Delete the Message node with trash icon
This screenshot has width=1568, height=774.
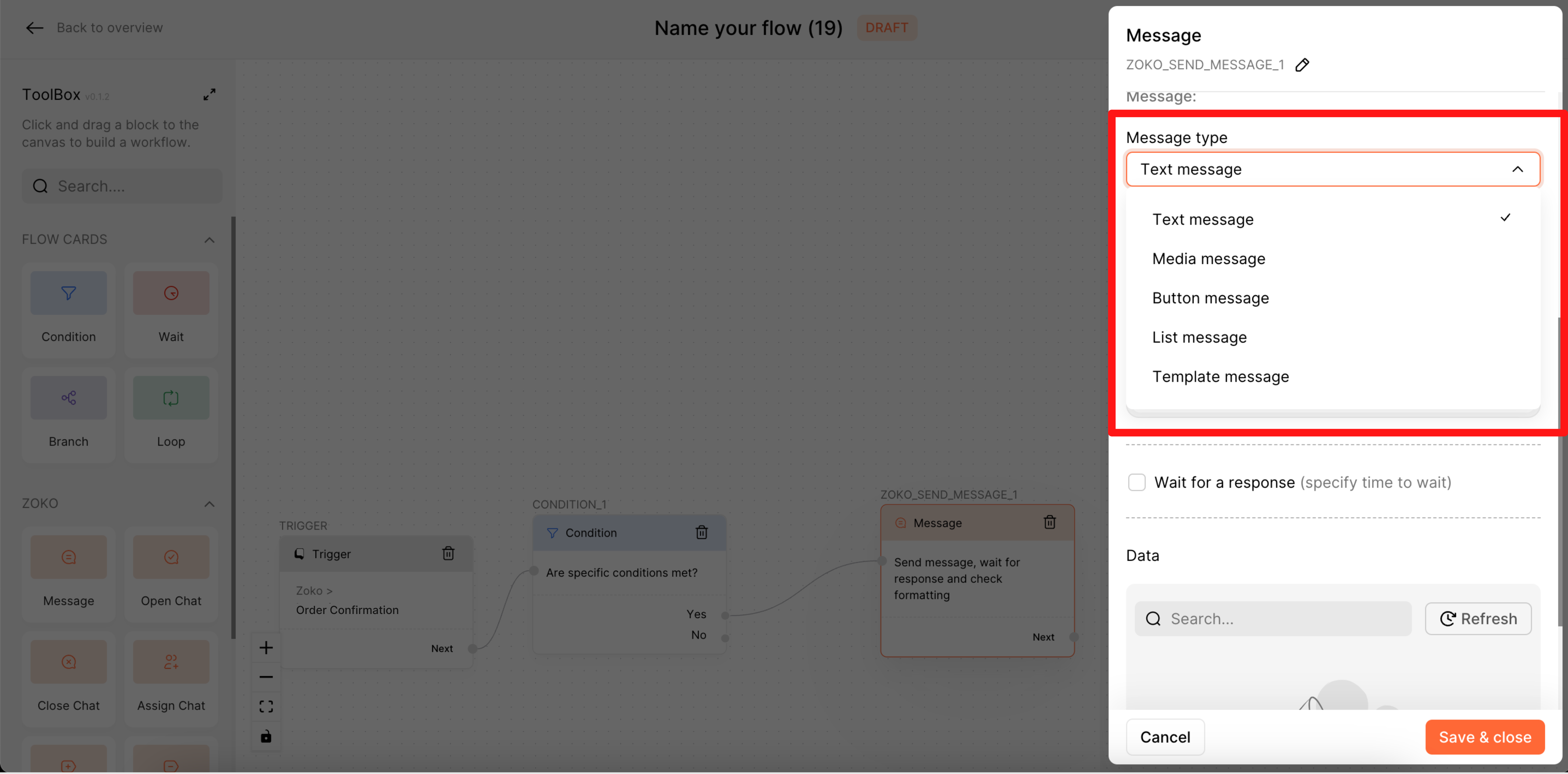click(x=1049, y=522)
